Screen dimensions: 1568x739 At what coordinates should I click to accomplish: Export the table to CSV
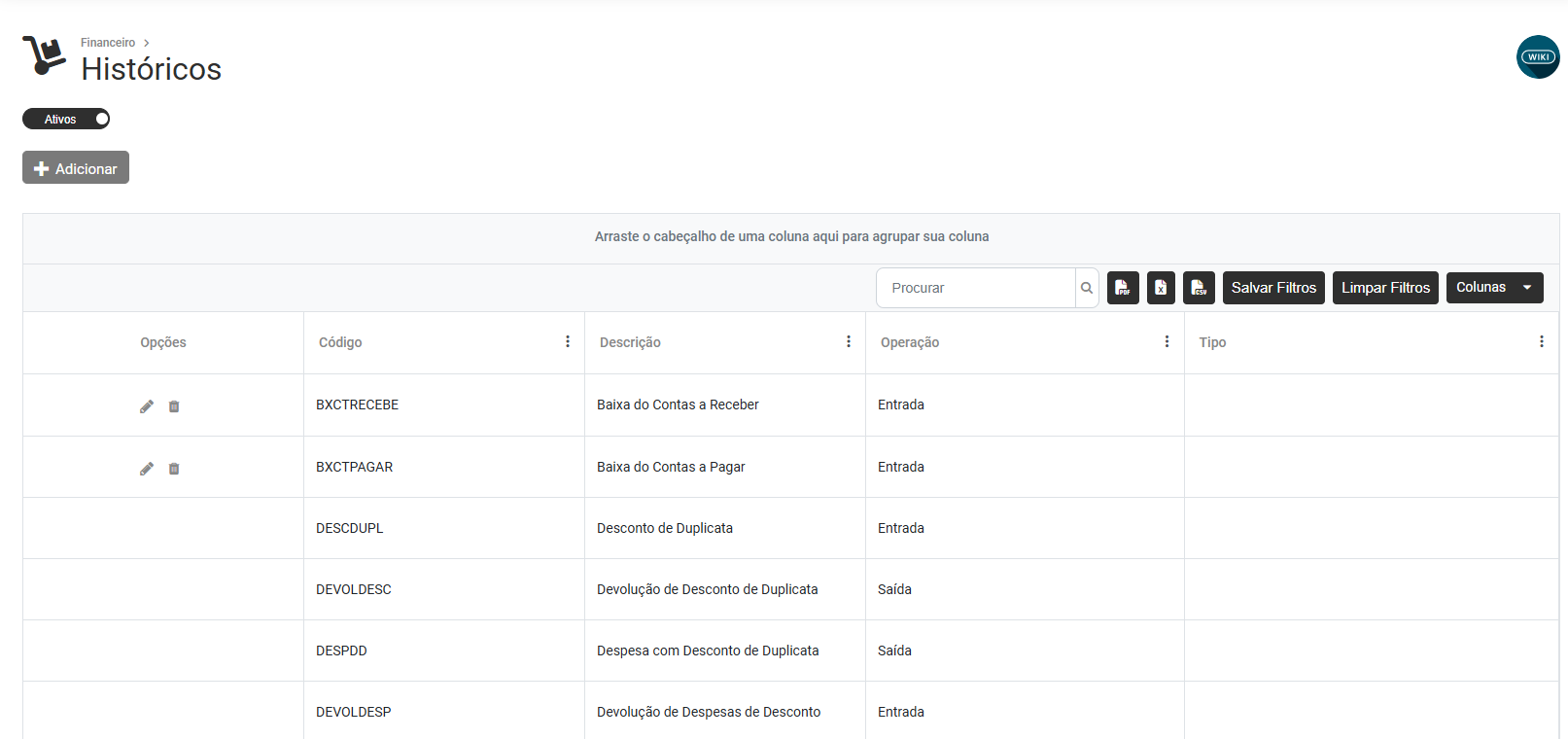[x=1199, y=288]
